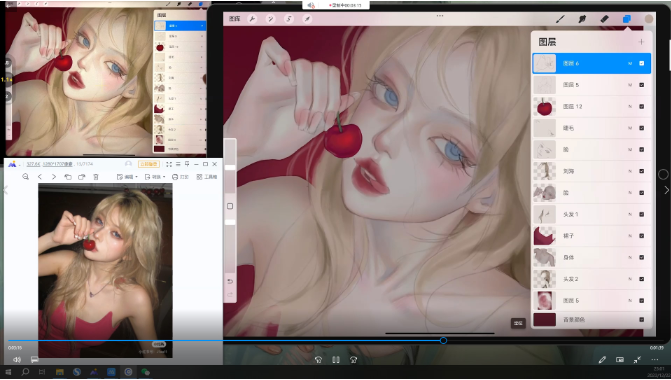This screenshot has width=671, height=380.
Task: Pin the image viewer window on top
Action: pyautogui.click(x=187, y=164)
